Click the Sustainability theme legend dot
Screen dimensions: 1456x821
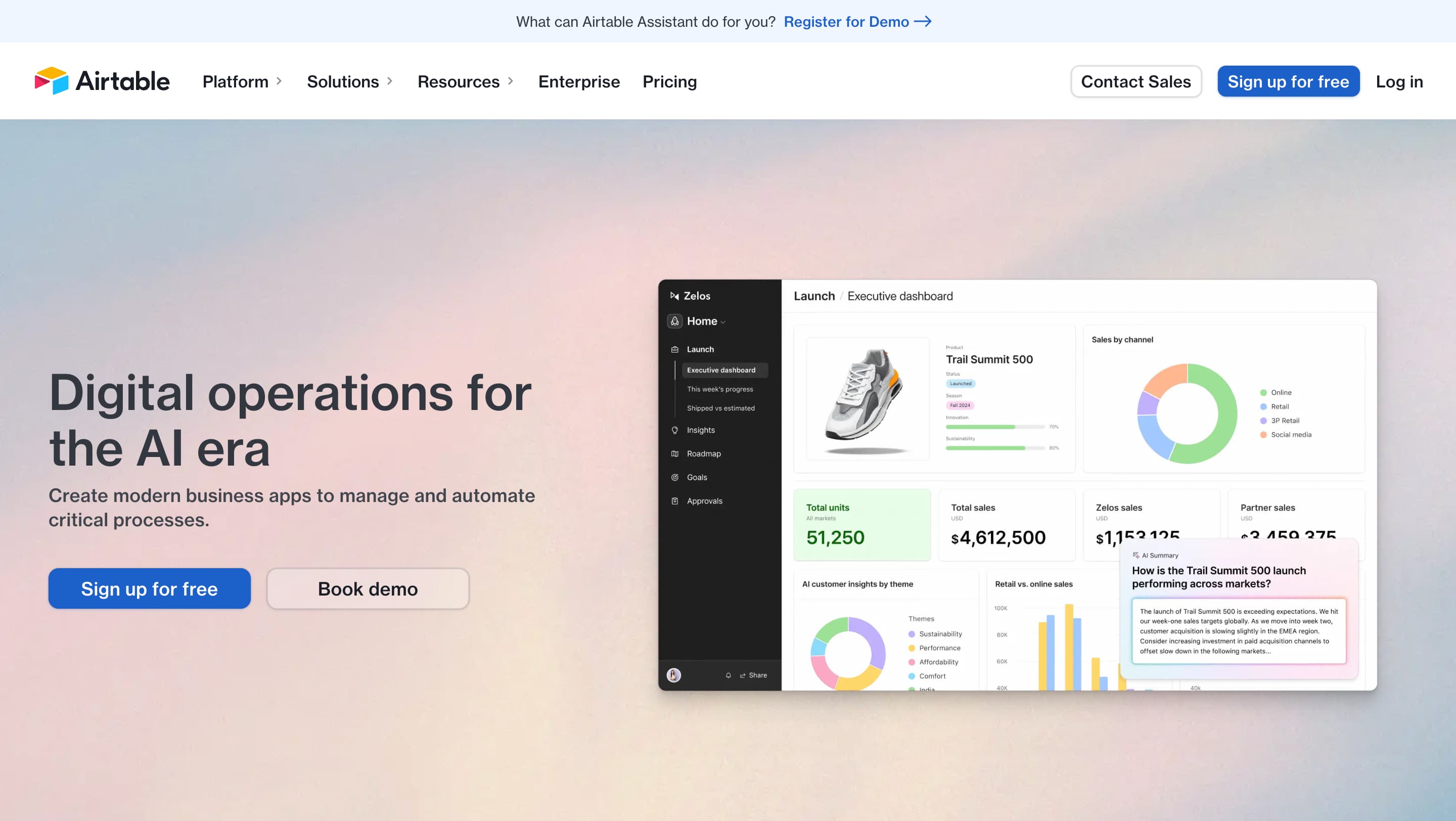pos(912,634)
